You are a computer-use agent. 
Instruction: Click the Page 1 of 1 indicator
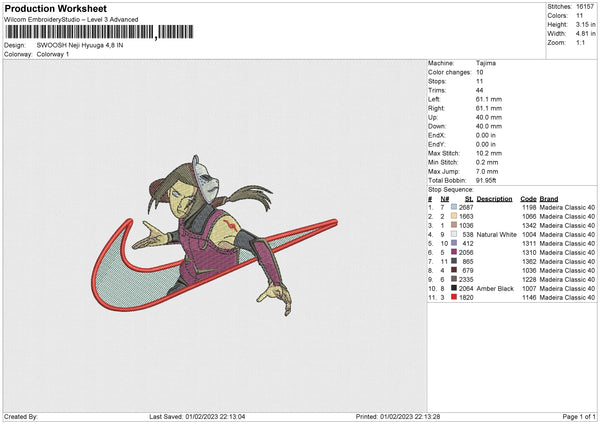point(579,416)
